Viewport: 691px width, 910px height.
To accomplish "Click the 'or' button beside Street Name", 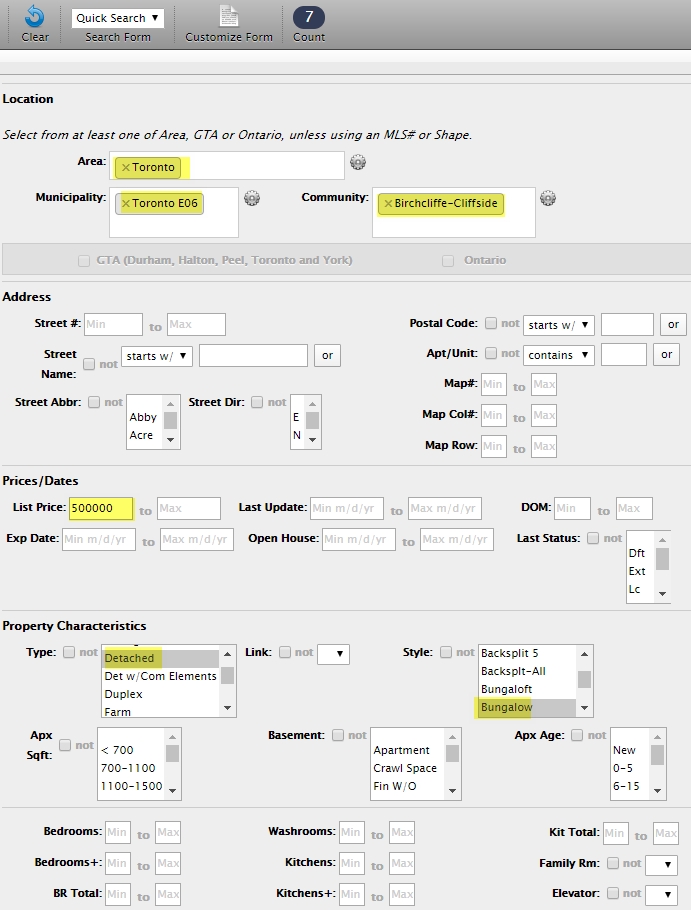I will pos(327,355).
